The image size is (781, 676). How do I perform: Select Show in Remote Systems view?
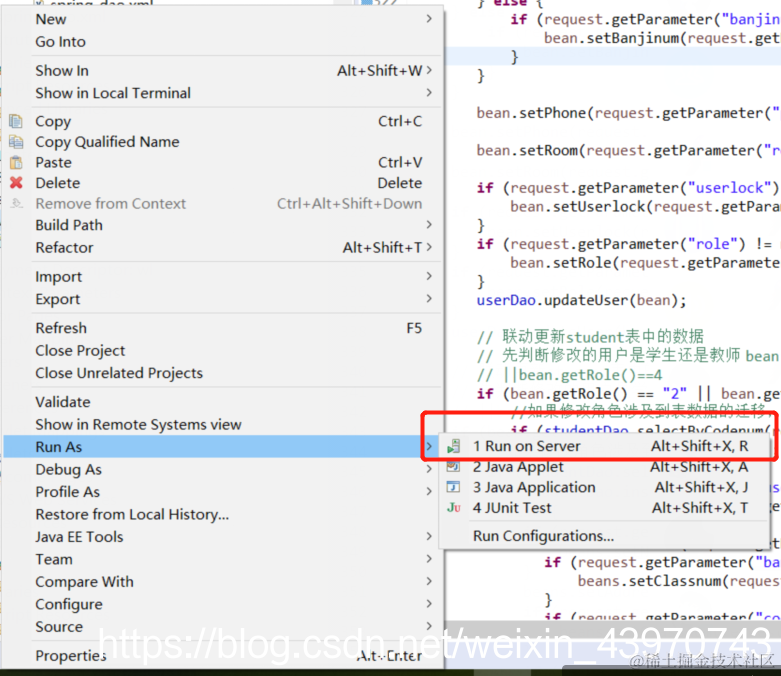[222, 424]
